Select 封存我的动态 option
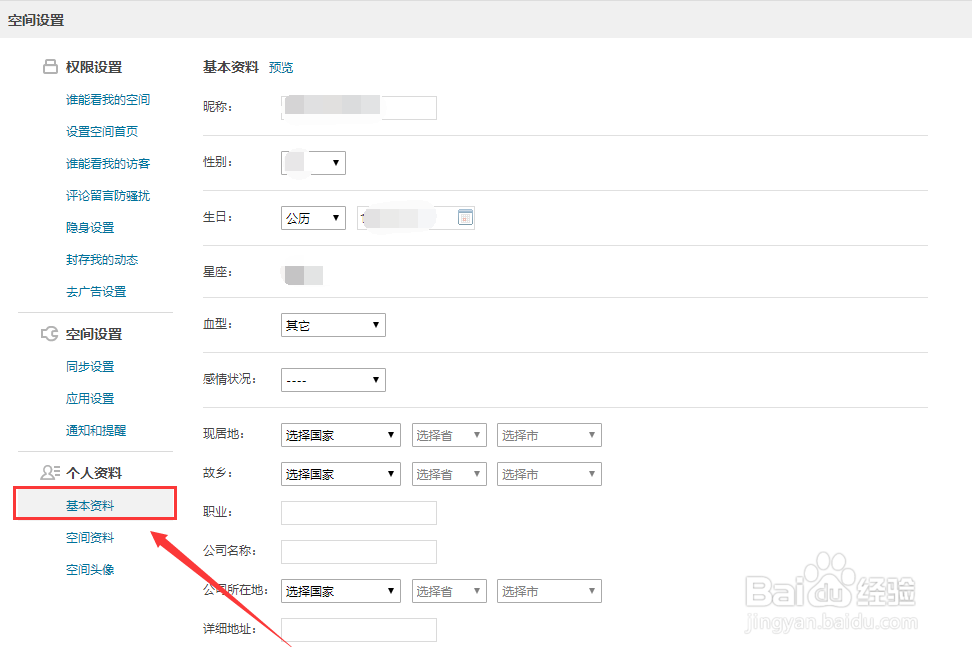 102,260
